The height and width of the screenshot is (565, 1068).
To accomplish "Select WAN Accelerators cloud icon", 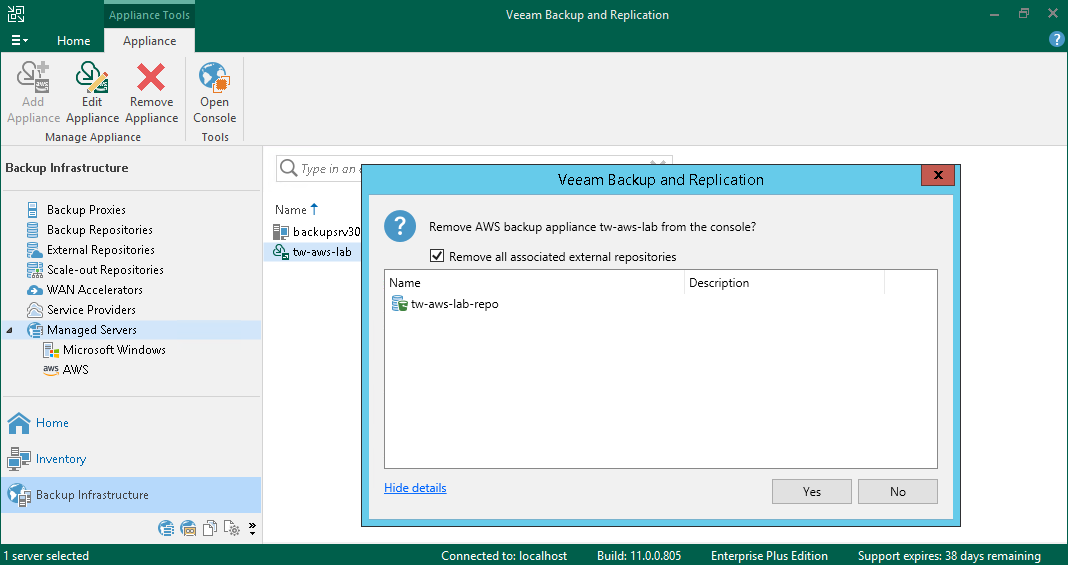I will tap(34, 290).
